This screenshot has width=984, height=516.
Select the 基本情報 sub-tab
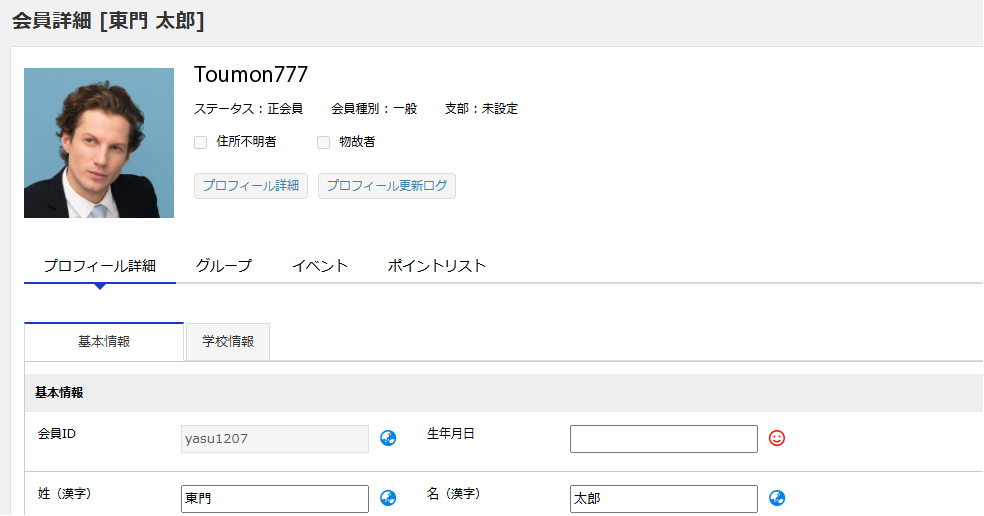pos(104,341)
